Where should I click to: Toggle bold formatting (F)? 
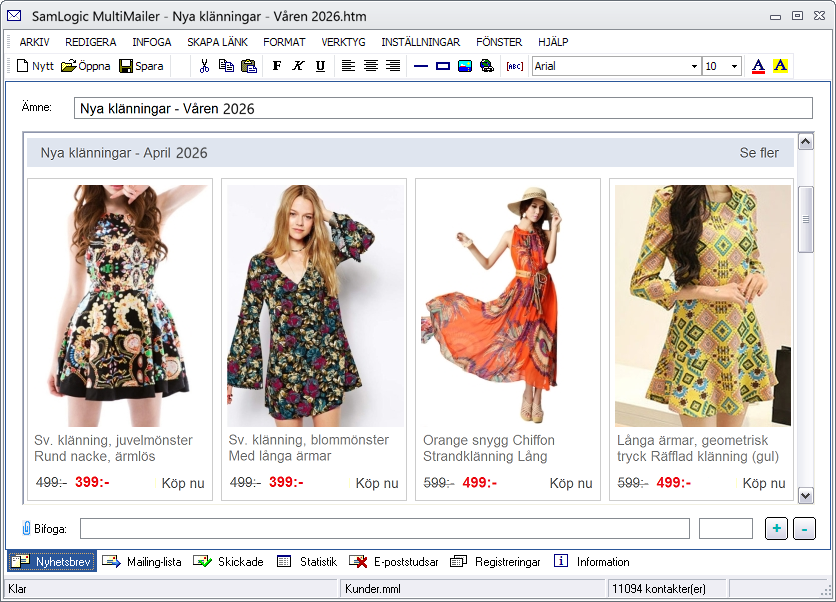click(x=277, y=66)
